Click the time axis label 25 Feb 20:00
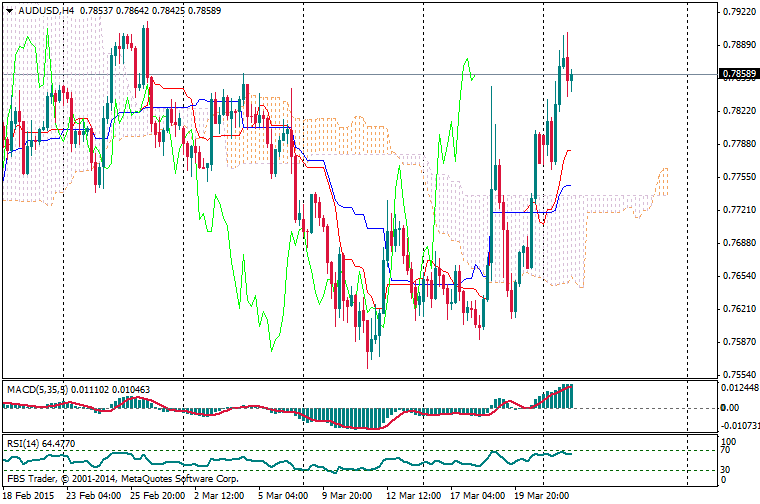Screen dimensions: 760x504 click(158, 495)
